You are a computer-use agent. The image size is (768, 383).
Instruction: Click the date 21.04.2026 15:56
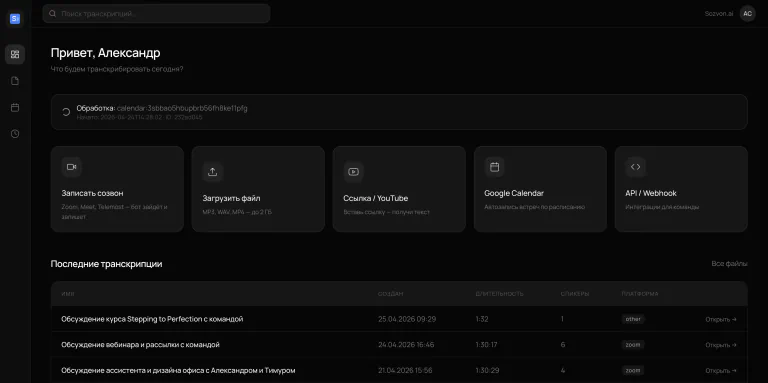coord(405,371)
